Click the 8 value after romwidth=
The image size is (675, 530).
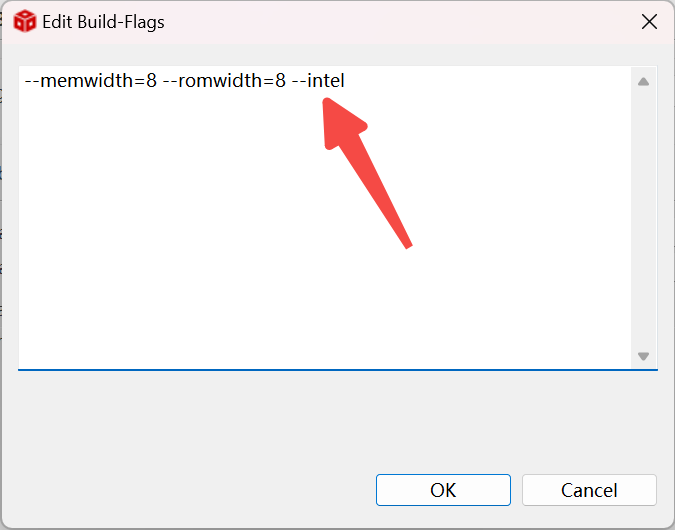tap(280, 81)
